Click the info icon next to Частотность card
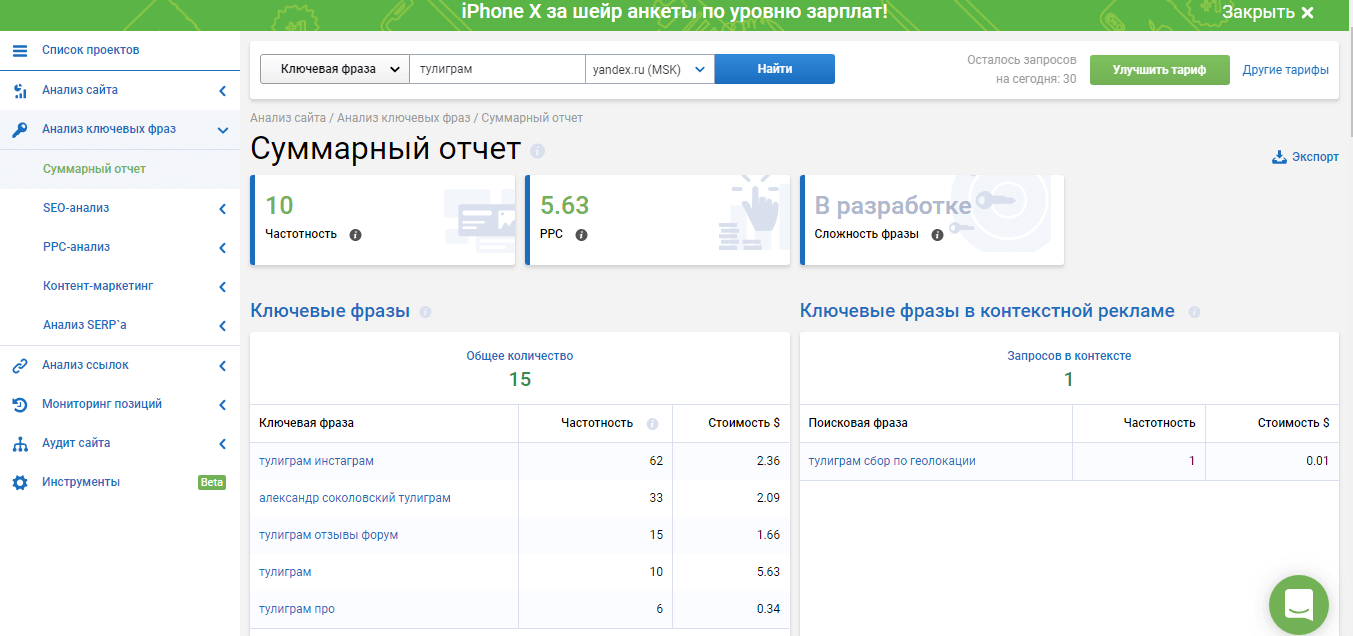Image resolution: width=1353 pixels, height=636 pixels. (x=355, y=235)
